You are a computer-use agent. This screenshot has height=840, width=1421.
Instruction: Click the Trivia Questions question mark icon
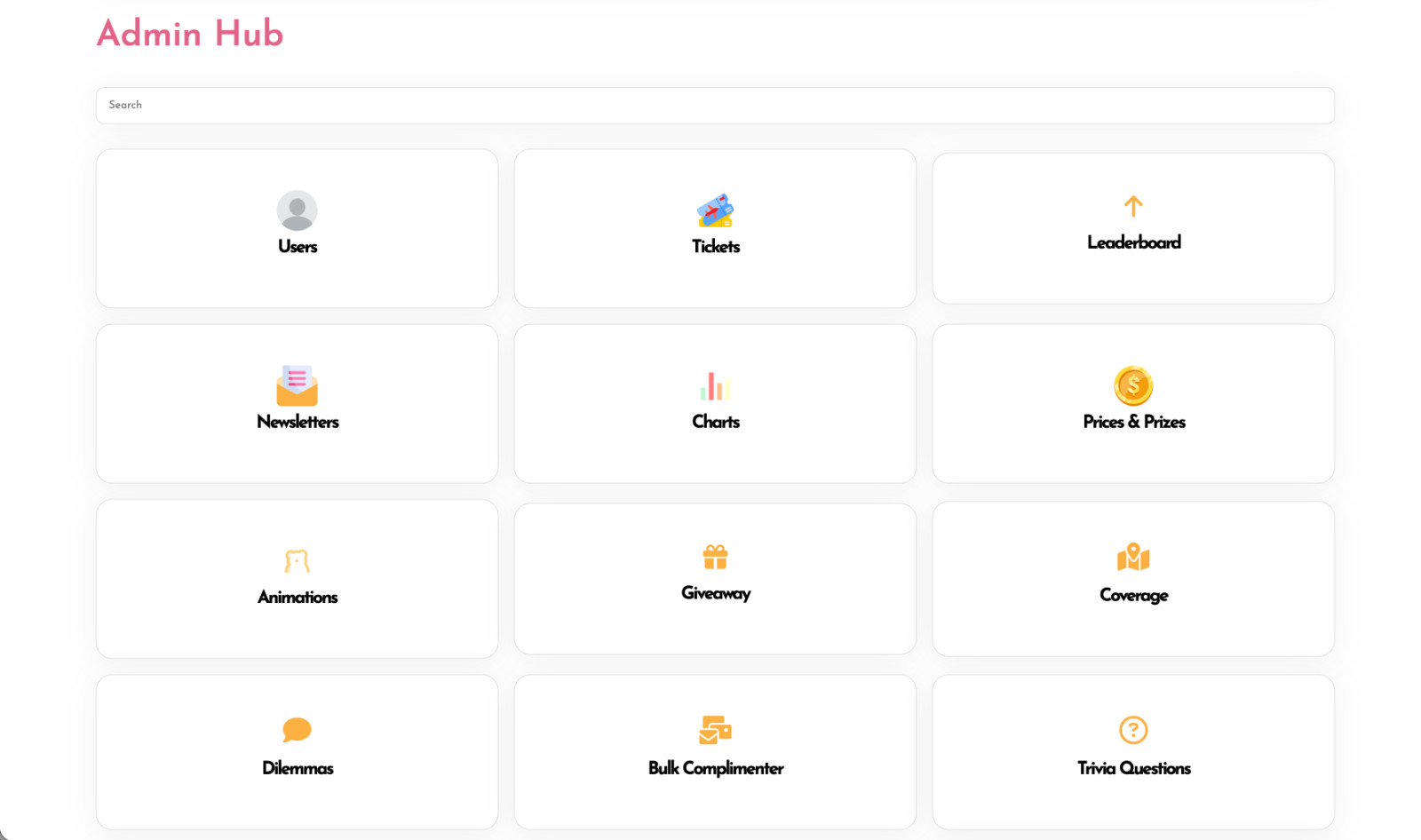click(1133, 730)
